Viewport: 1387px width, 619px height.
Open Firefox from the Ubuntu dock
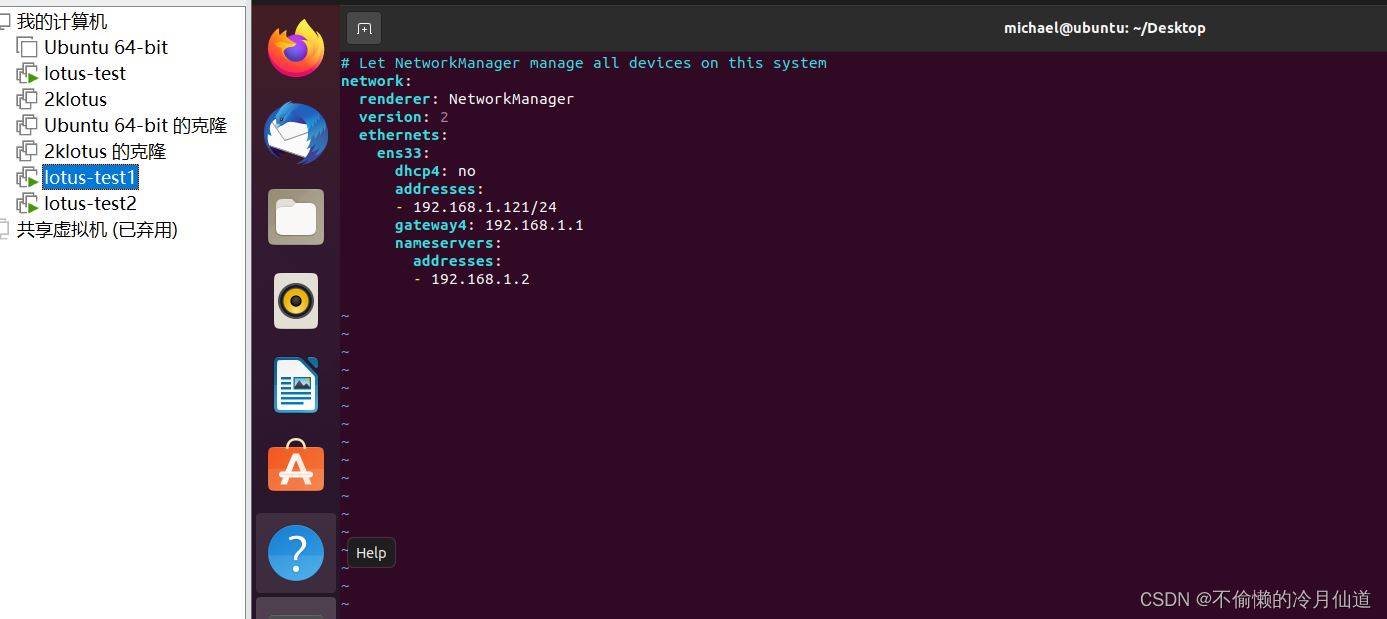tap(296, 49)
